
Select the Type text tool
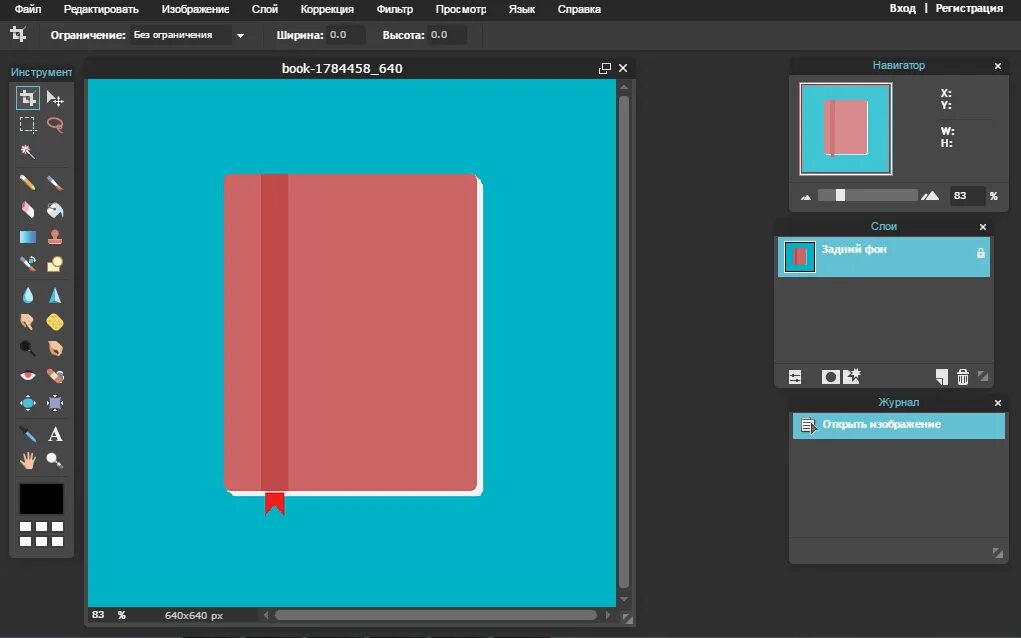coord(55,434)
